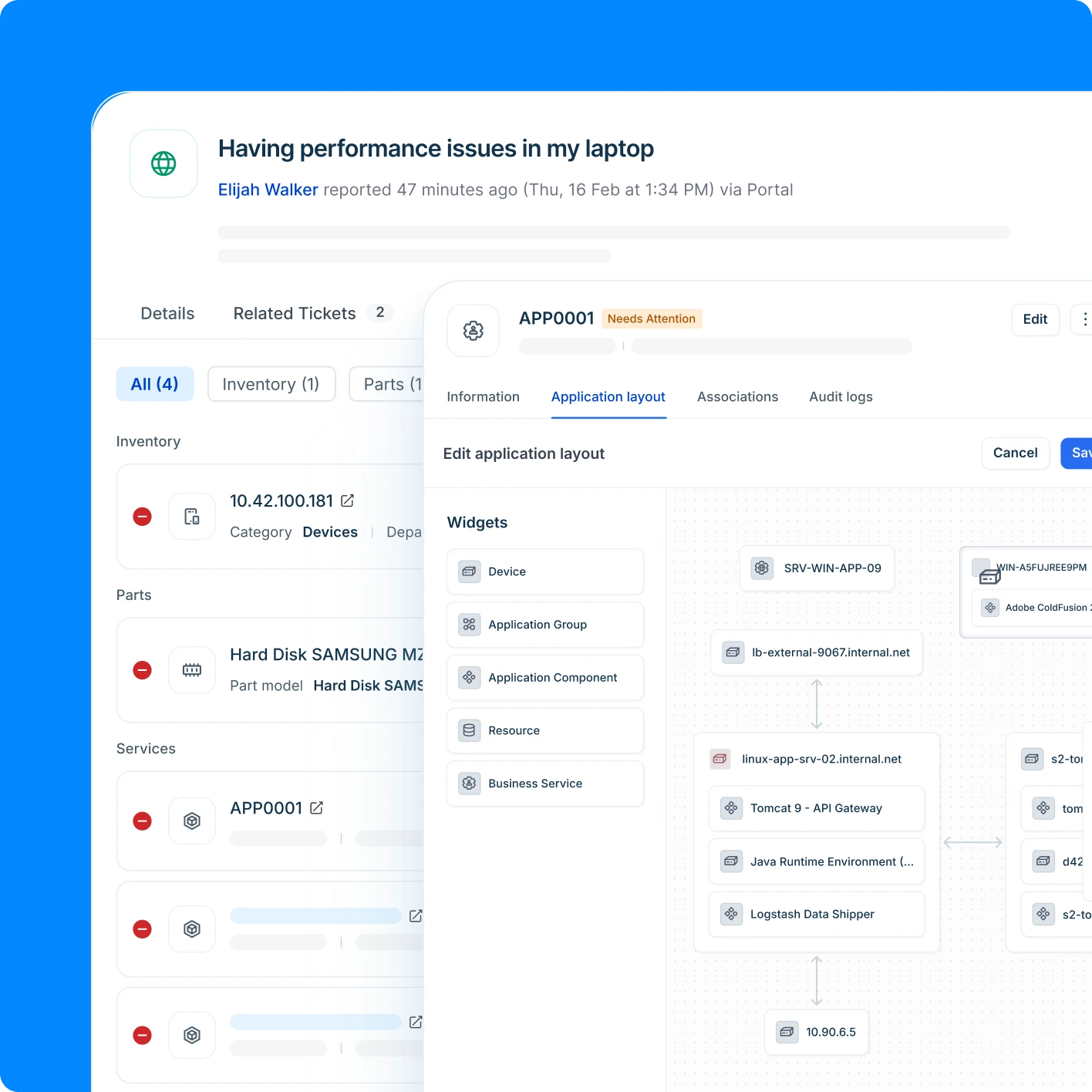Viewport: 1092px width, 1092px height.
Task: Click the Cancel button in layout editor
Action: [x=1016, y=453]
